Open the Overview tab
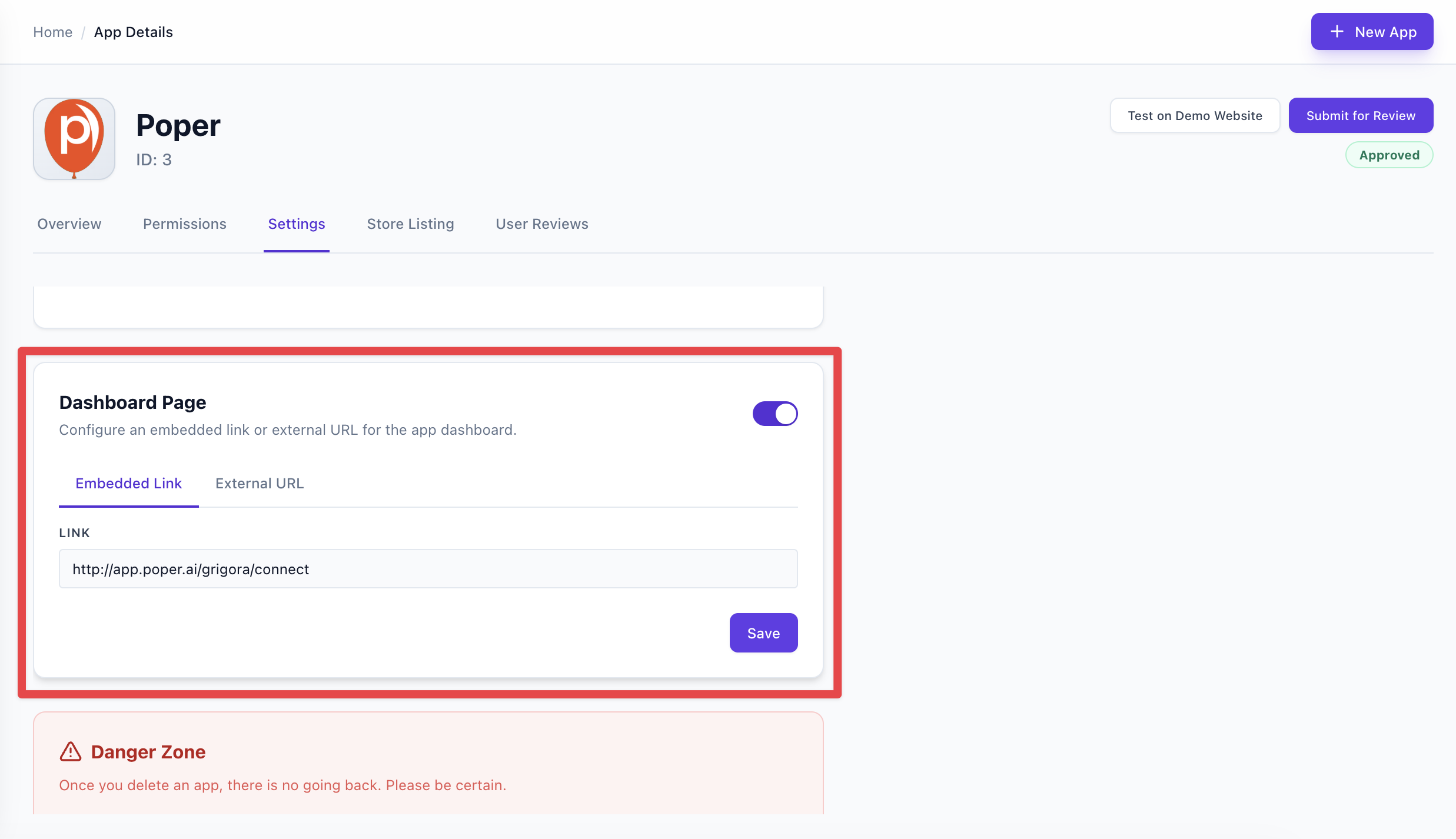The width and height of the screenshot is (1456, 839). click(69, 224)
